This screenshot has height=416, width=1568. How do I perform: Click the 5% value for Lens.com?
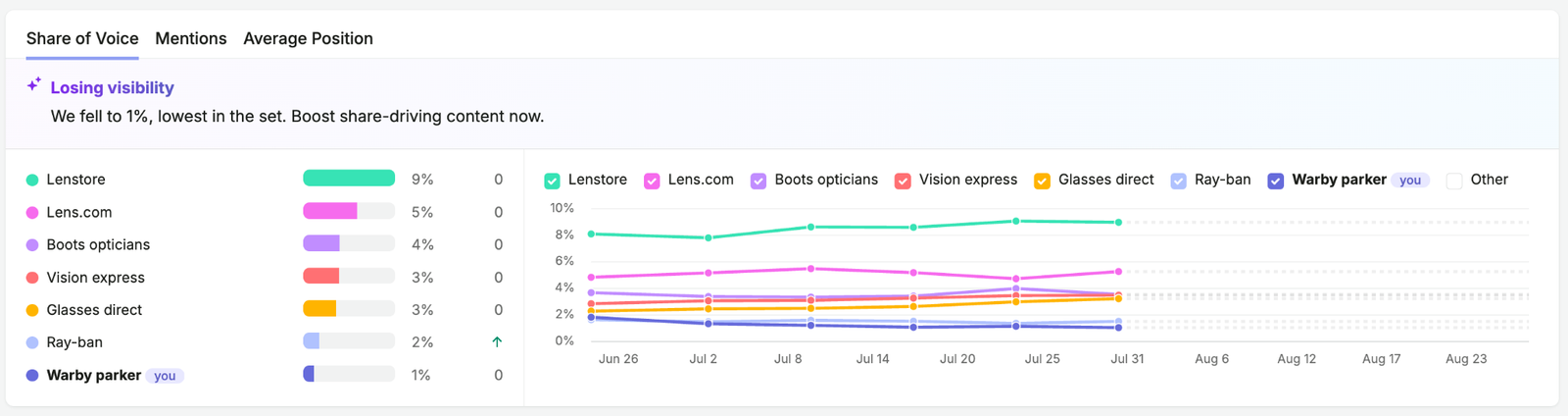(422, 212)
